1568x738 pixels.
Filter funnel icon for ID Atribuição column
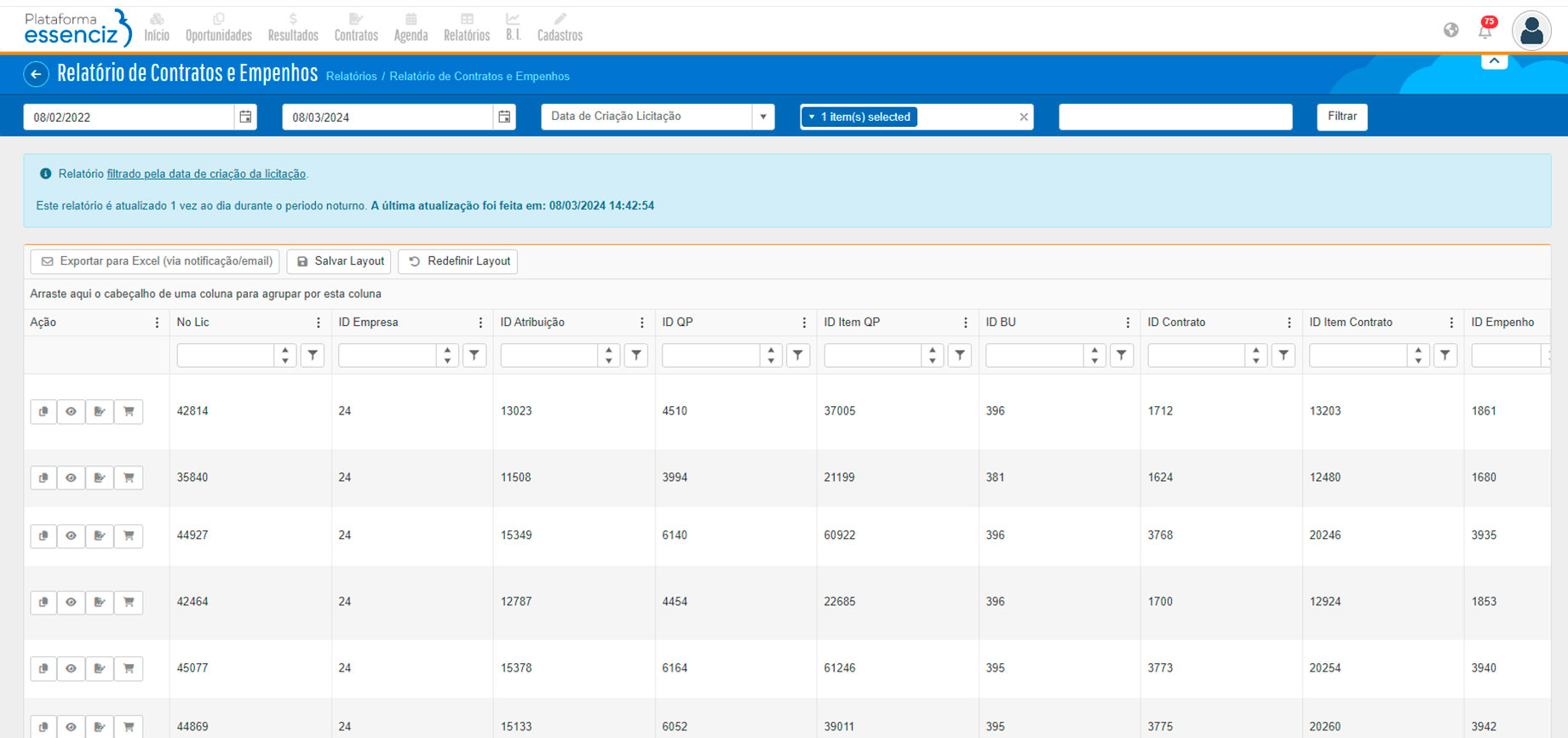[636, 355]
